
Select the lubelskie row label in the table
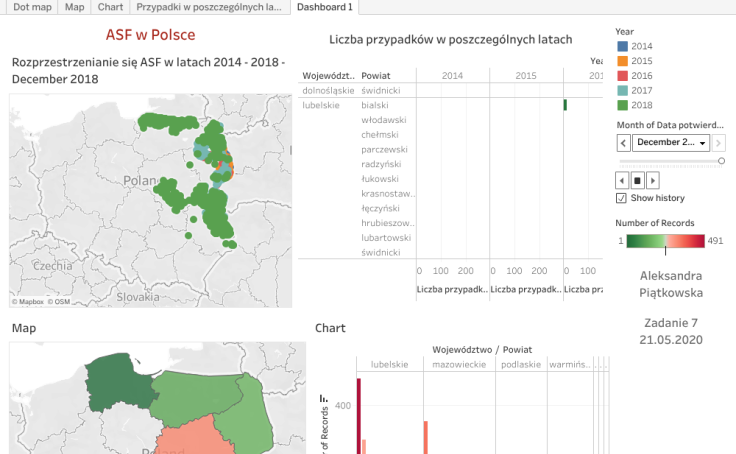[321, 105]
